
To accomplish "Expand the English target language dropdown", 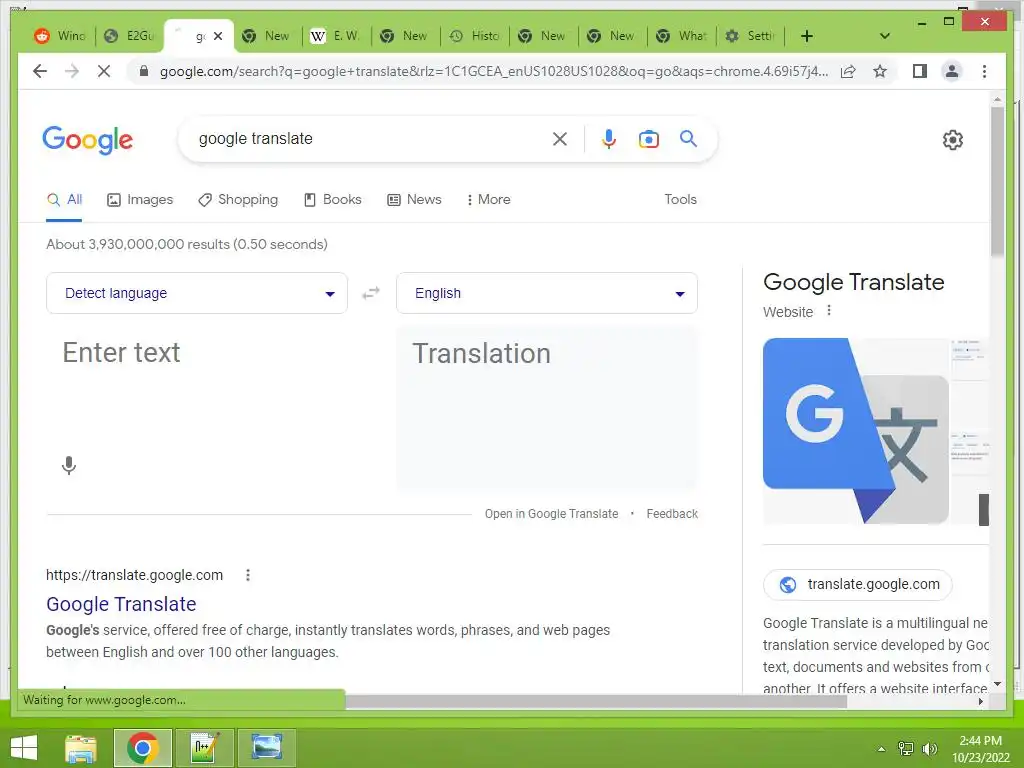I will [x=547, y=293].
